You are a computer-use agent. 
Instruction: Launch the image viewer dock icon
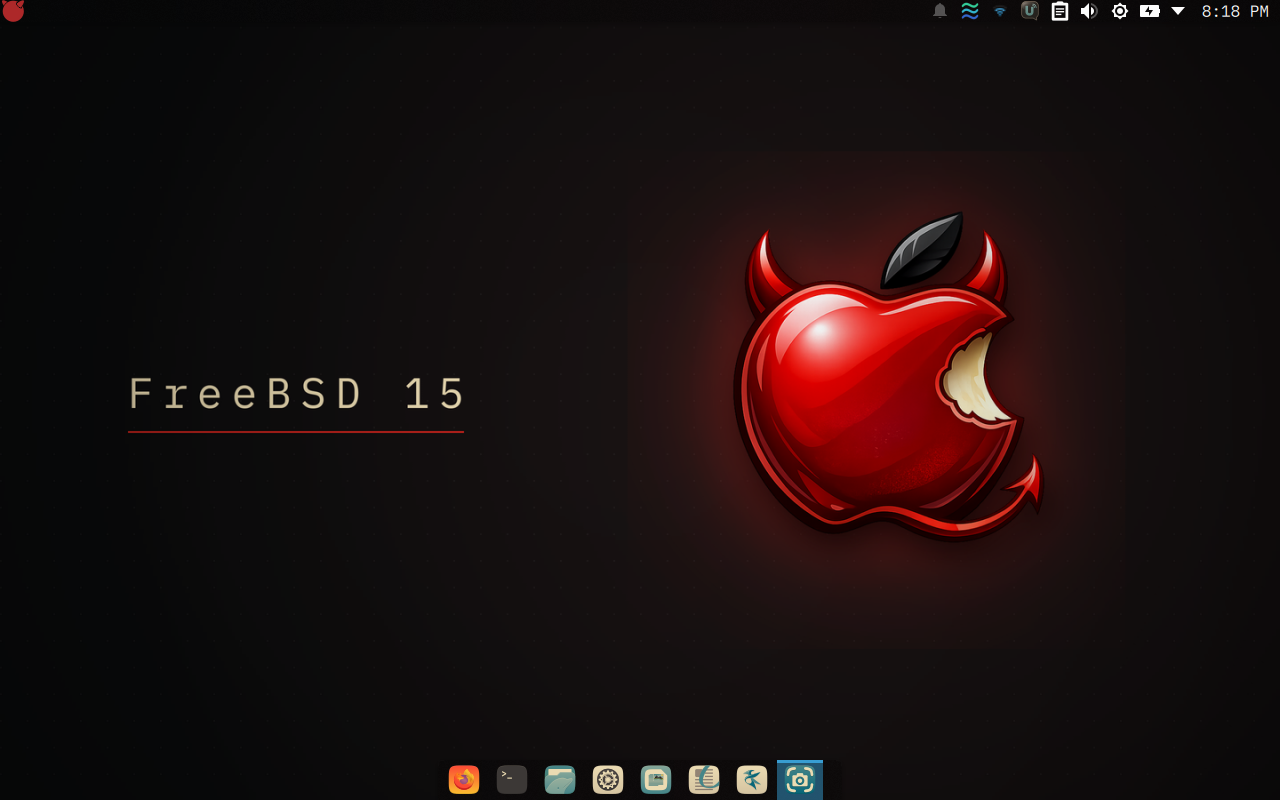656,779
